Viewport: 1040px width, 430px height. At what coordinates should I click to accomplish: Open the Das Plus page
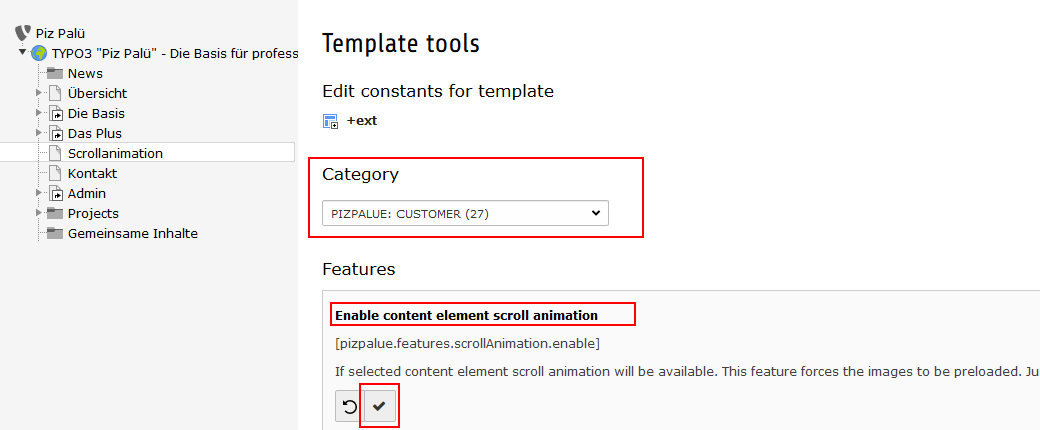click(95, 133)
